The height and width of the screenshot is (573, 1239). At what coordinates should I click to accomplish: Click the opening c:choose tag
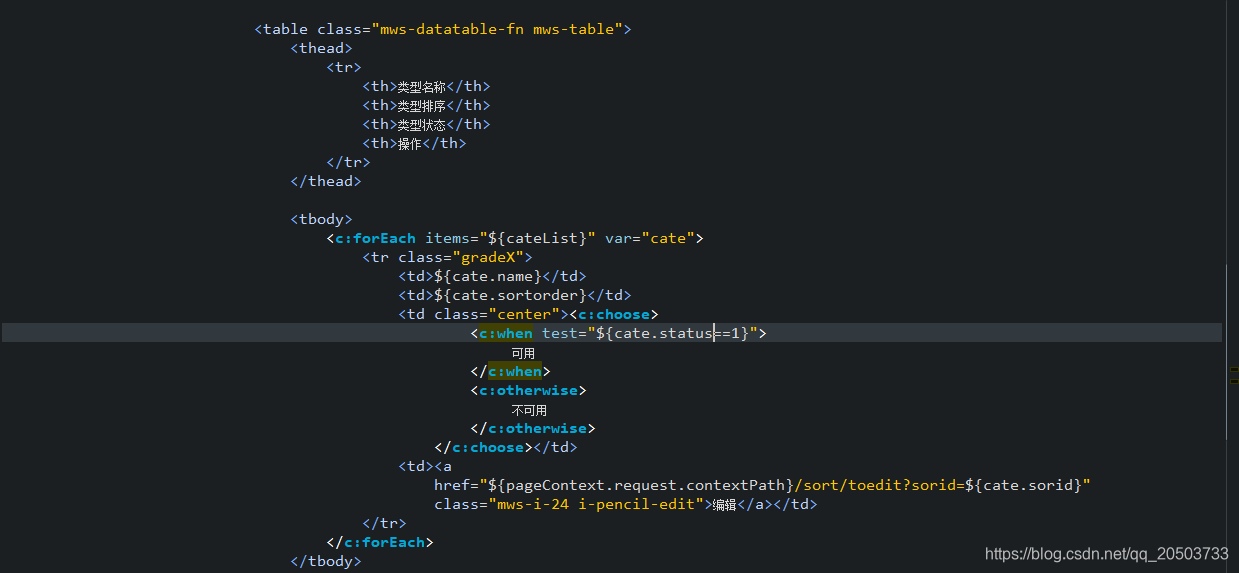614,314
